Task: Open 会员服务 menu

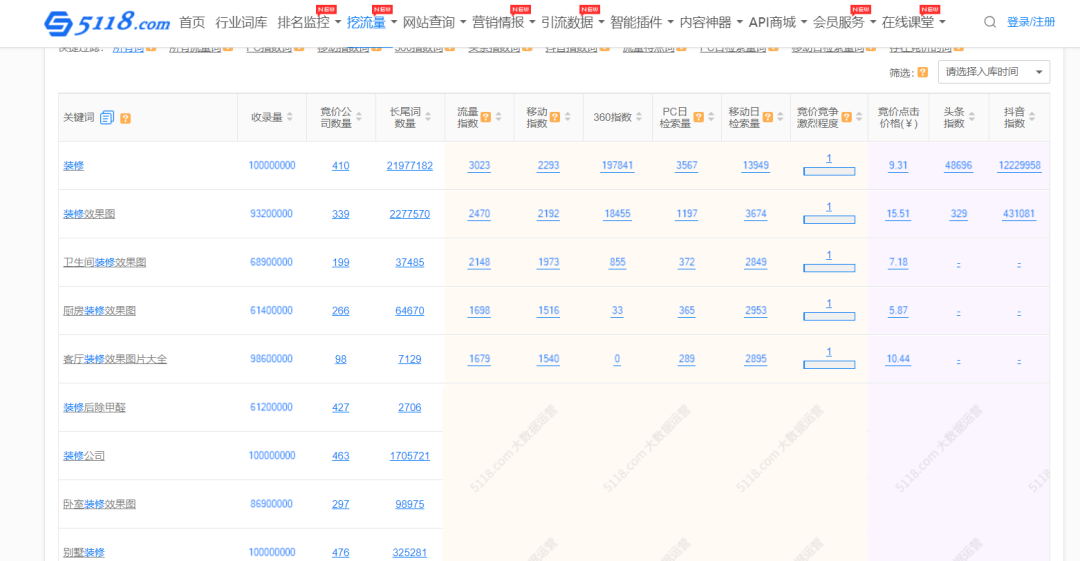Action: pos(844,22)
